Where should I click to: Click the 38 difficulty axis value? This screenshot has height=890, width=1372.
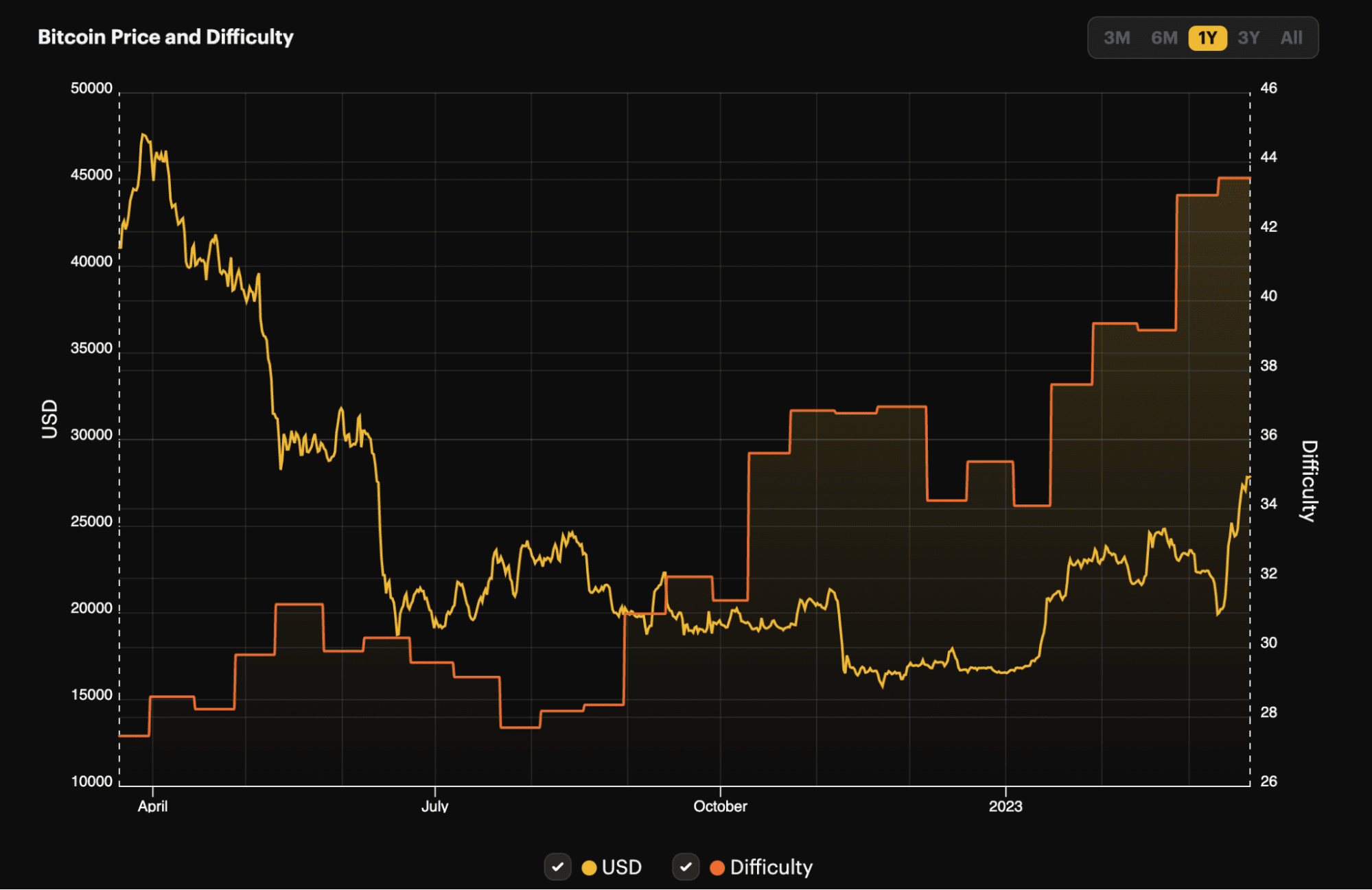[1268, 366]
